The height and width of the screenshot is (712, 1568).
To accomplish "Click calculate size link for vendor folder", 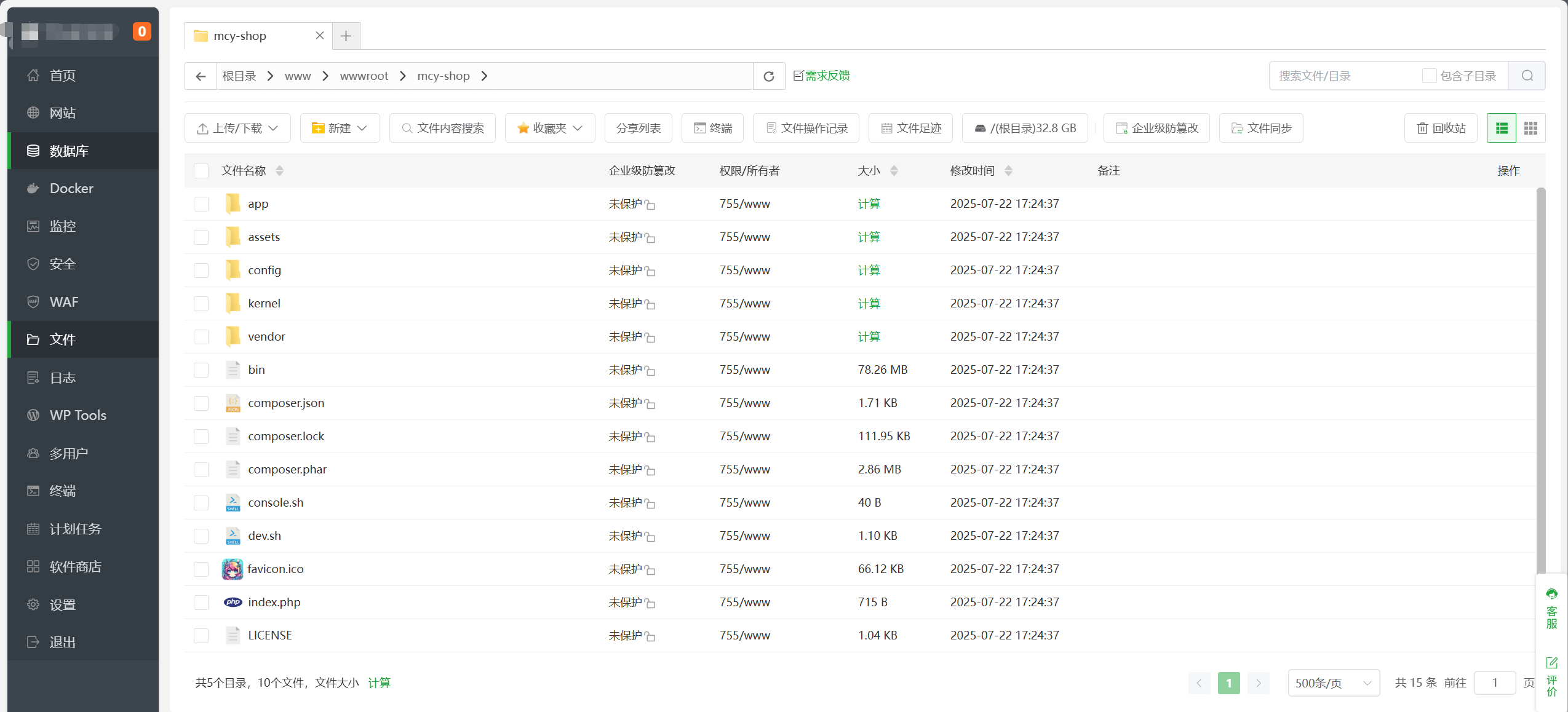I will tap(869, 336).
